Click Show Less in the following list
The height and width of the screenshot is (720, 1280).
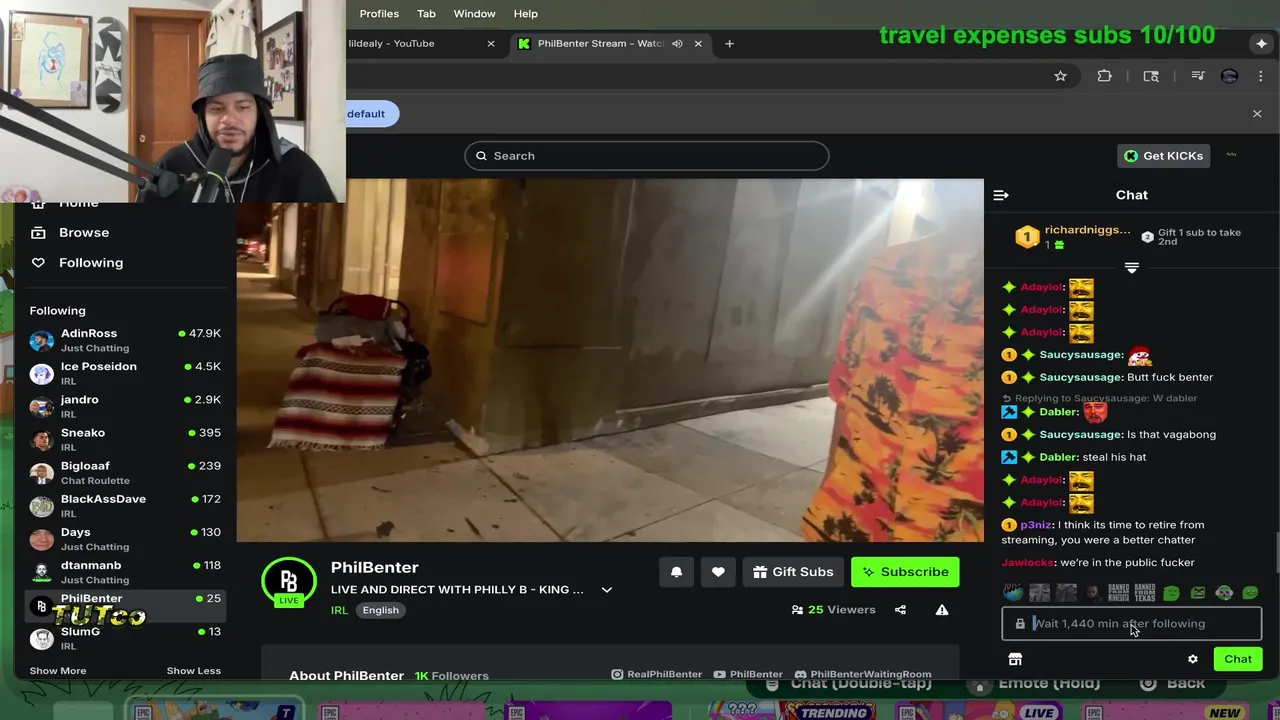(x=194, y=671)
